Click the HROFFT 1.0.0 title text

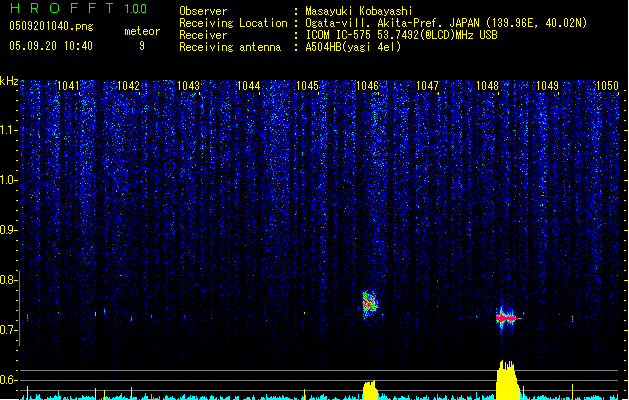(78, 8)
